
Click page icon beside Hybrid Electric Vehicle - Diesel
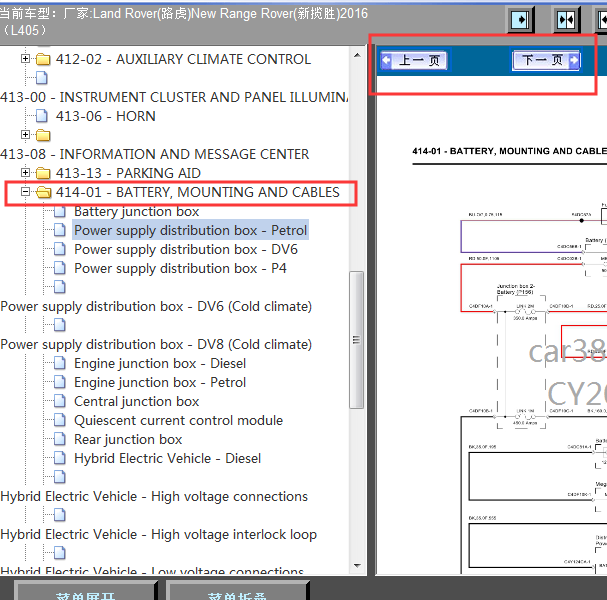pyautogui.click(x=60, y=457)
